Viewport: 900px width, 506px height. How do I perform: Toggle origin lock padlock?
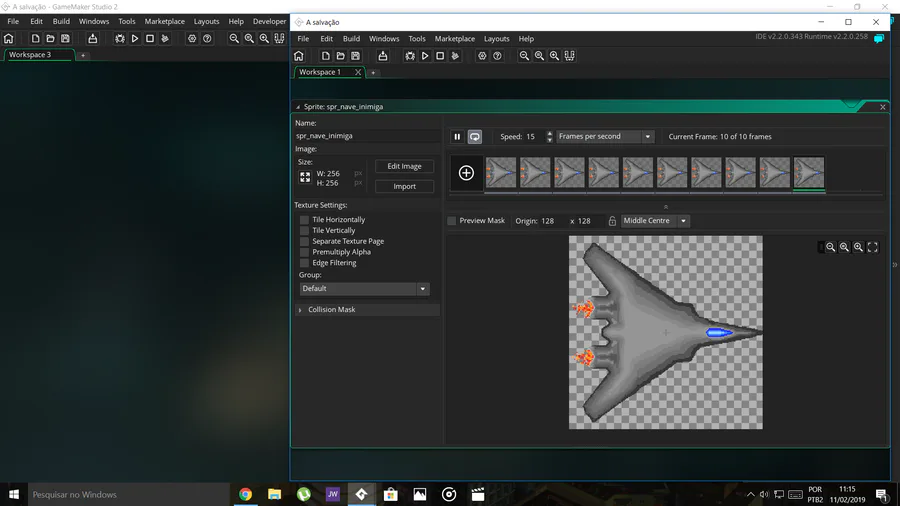(612, 221)
